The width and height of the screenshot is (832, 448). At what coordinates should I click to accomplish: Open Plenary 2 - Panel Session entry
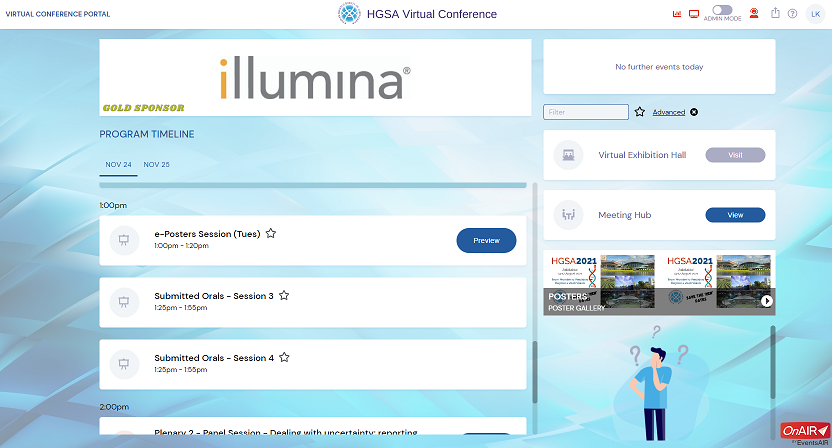point(313,426)
